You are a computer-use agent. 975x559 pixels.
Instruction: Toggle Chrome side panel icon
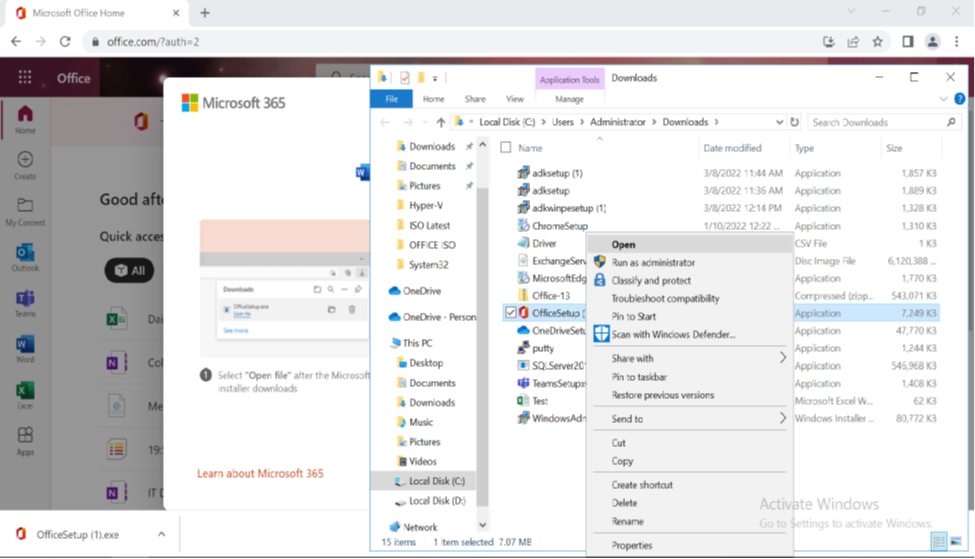[x=908, y=42]
